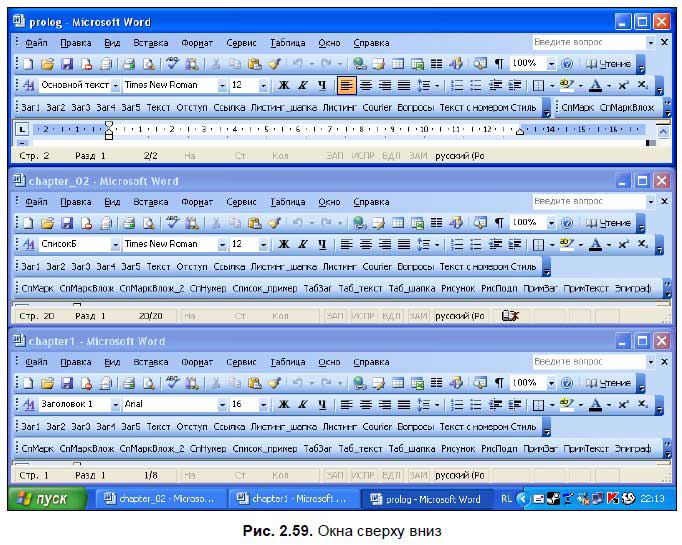Screen dimensions: 682x545
Task: Click Save icon in chapter_02 window
Action: pyautogui.click(x=67, y=223)
